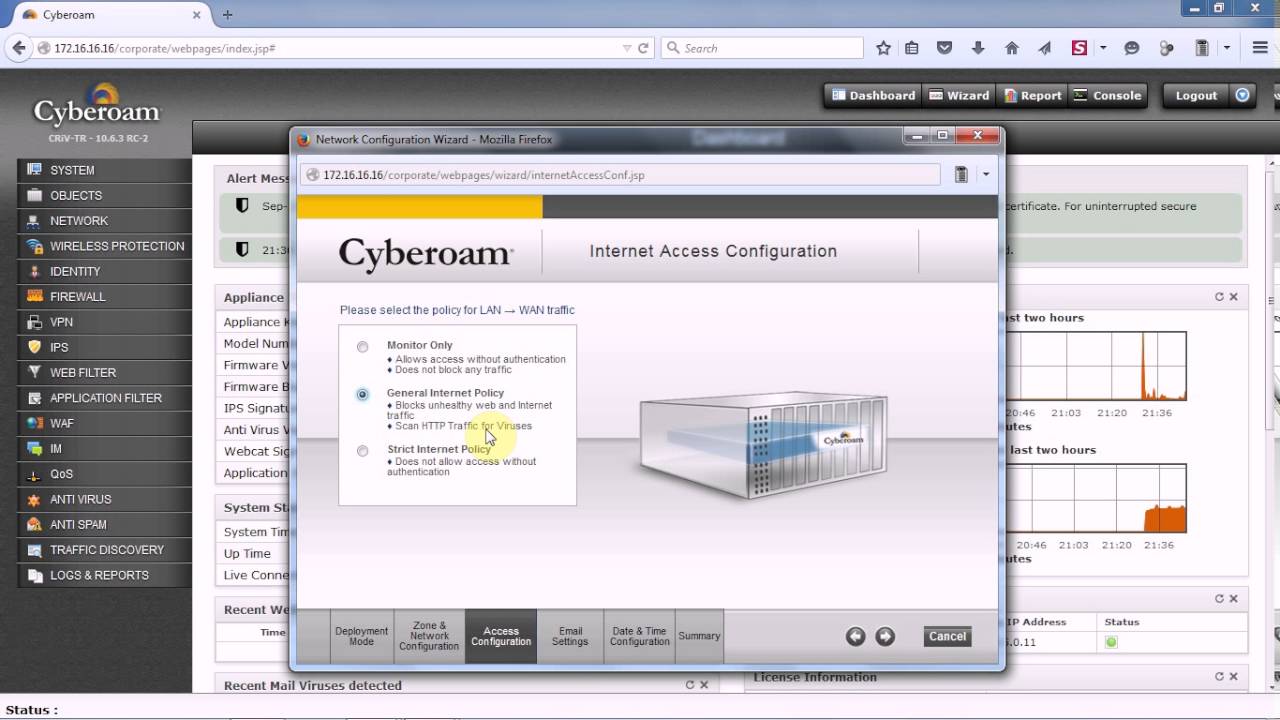Go to the Access Configuration wizard step

pos(501,636)
